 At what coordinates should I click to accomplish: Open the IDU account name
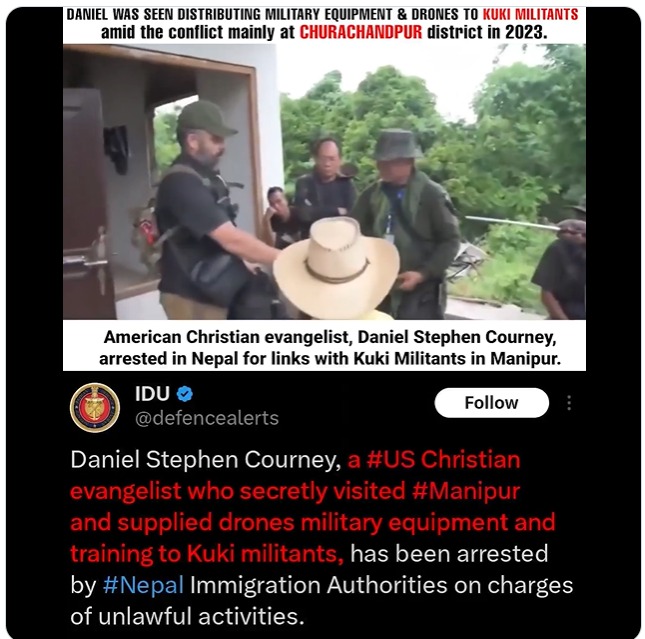[x=152, y=394]
